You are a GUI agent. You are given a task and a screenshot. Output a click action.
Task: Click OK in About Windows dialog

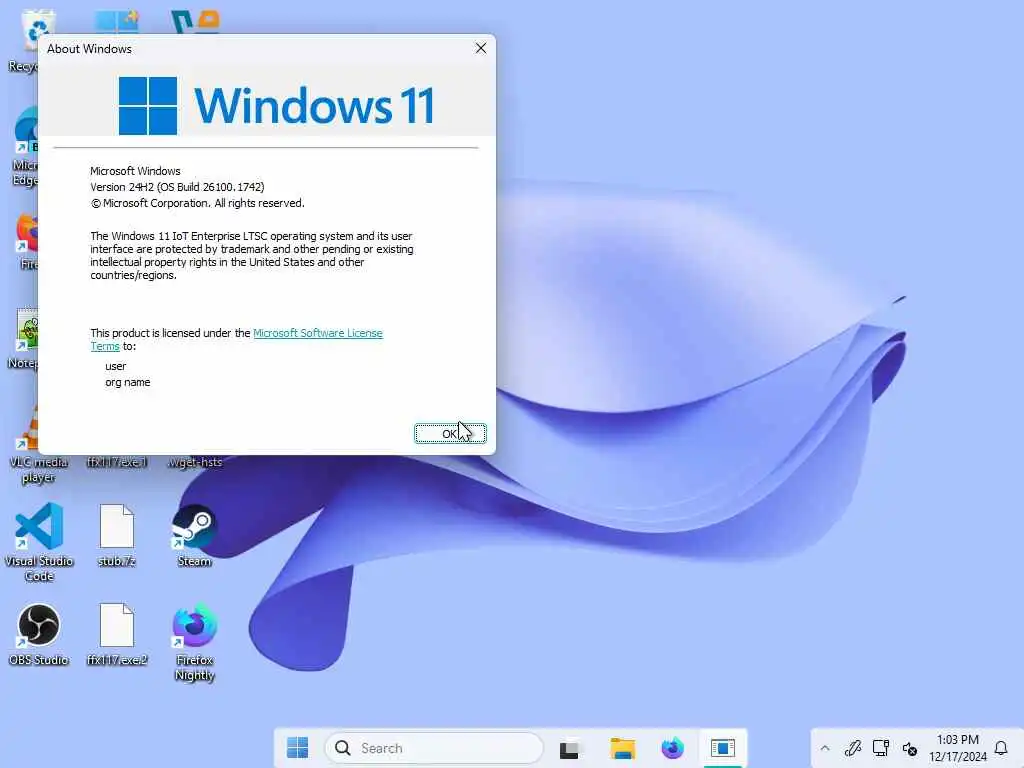click(450, 434)
